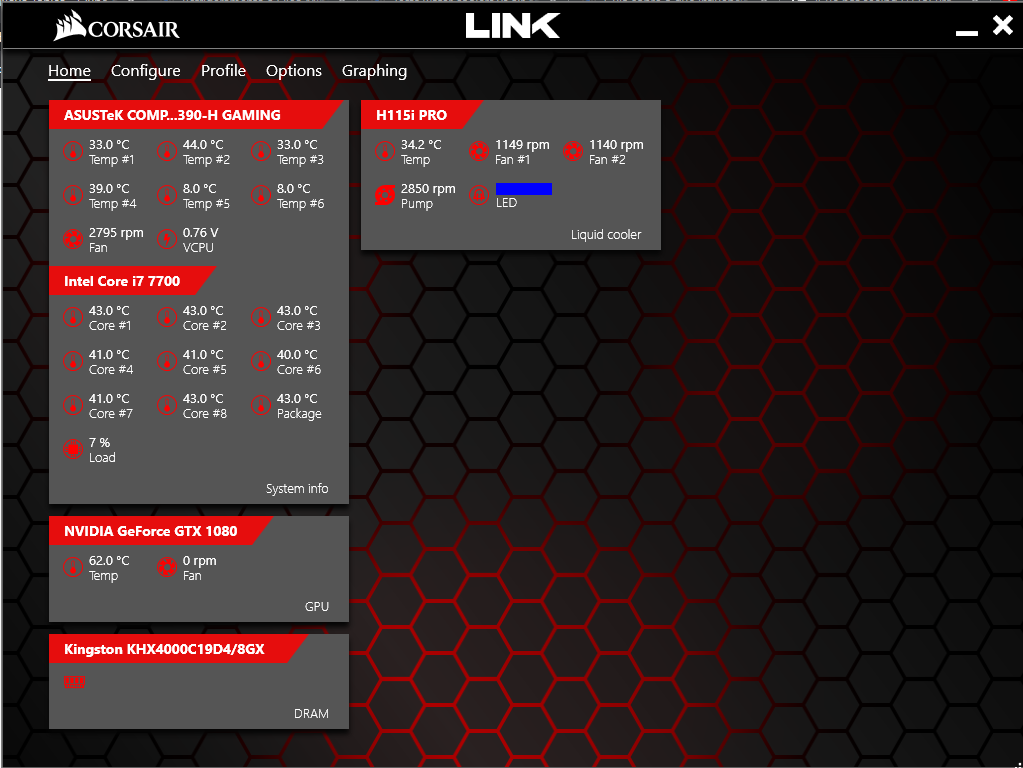Click the Temp #3 thermometer icon

(x=260, y=151)
